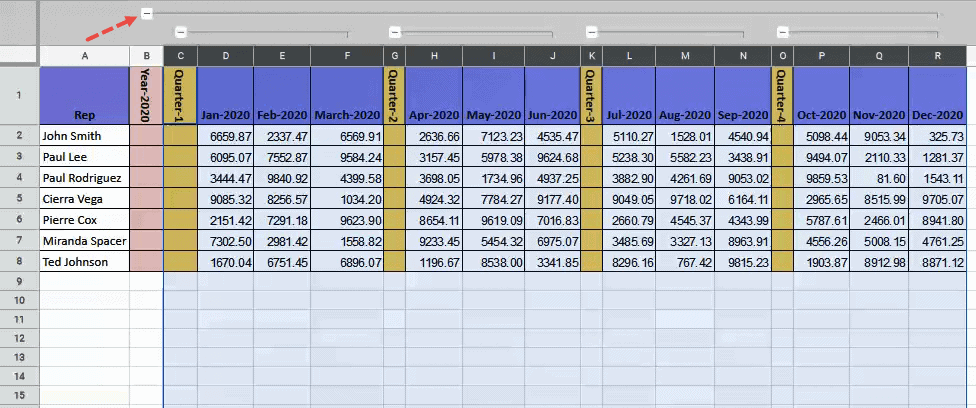The height and width of the screenshot is (408, 976).
Task: Click the Year-2020 header cell
Action: (x=146, y=96)
